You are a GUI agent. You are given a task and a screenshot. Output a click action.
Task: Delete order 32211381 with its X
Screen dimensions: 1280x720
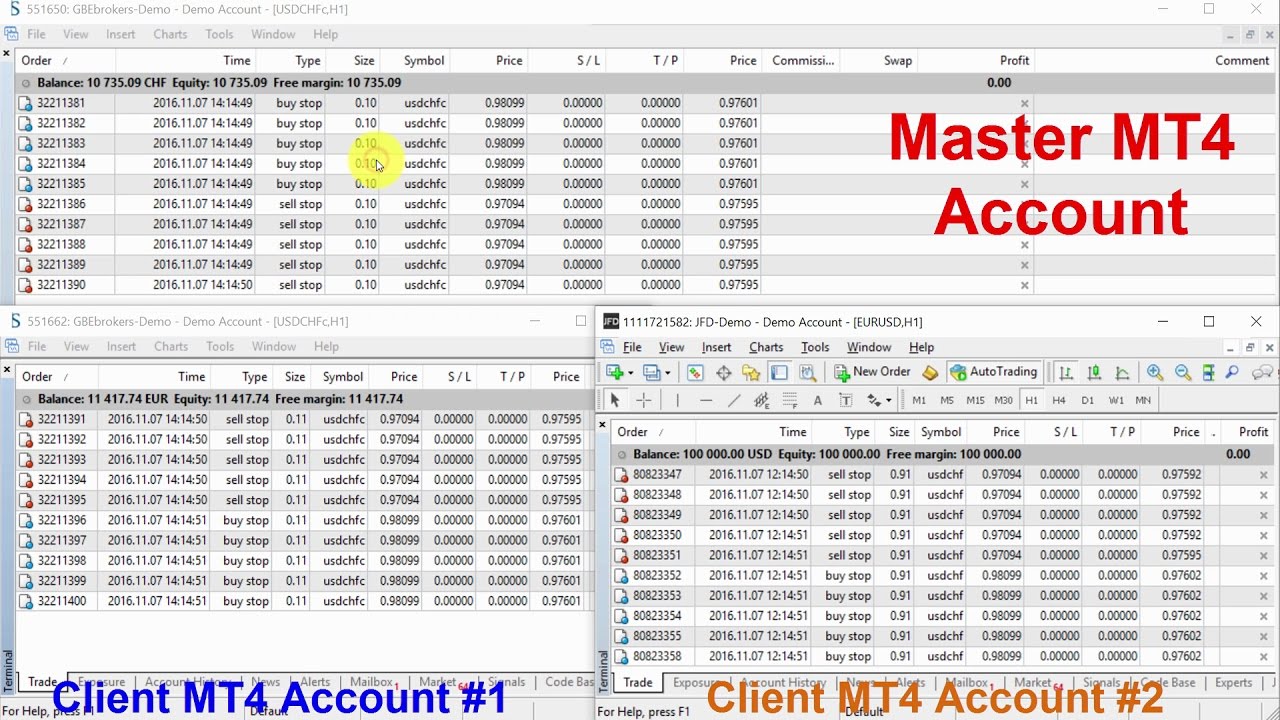pyautogui.click(x=1024, y=103)
